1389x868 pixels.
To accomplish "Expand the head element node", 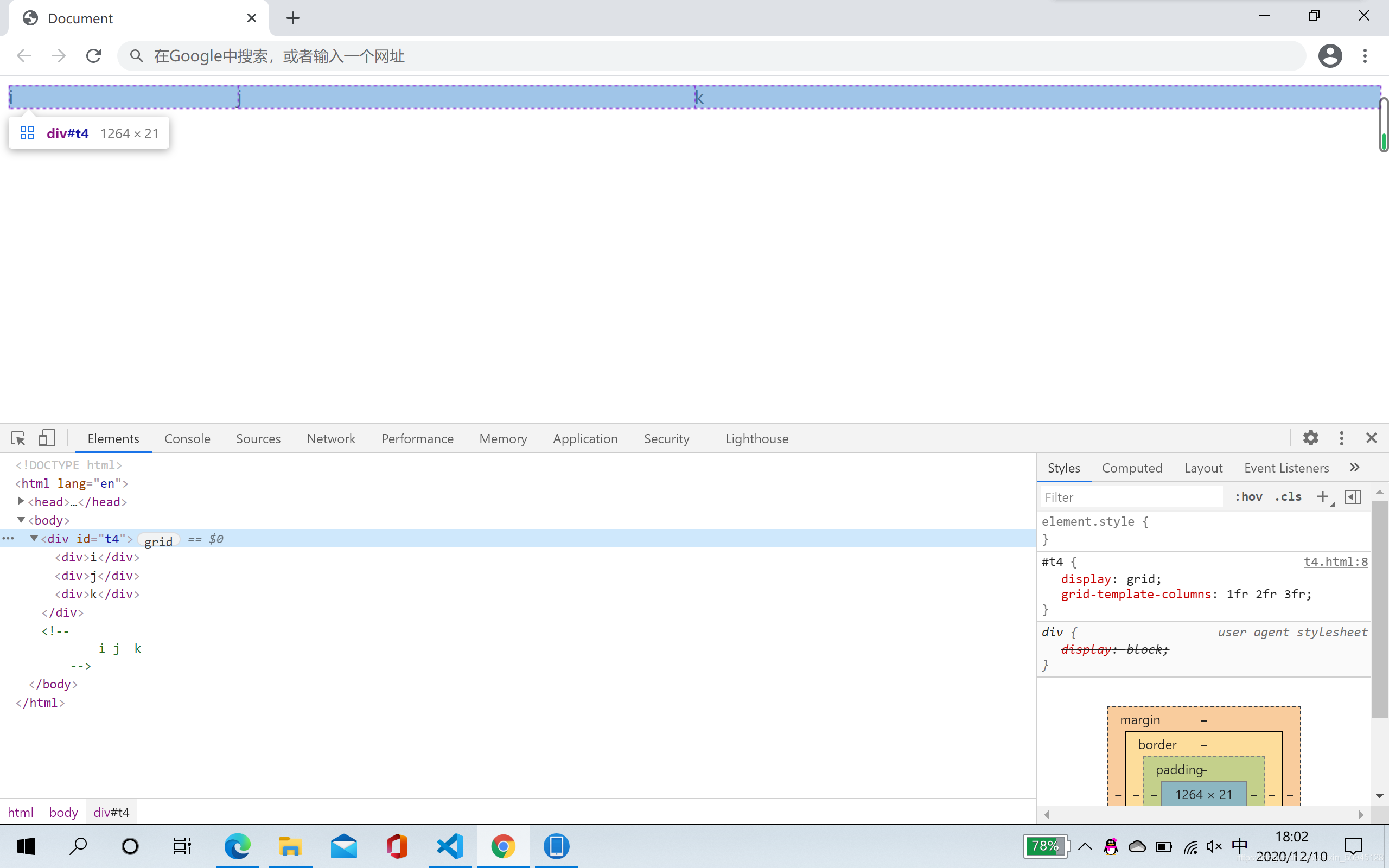I will pyautogui.click(x=21, y=501).
